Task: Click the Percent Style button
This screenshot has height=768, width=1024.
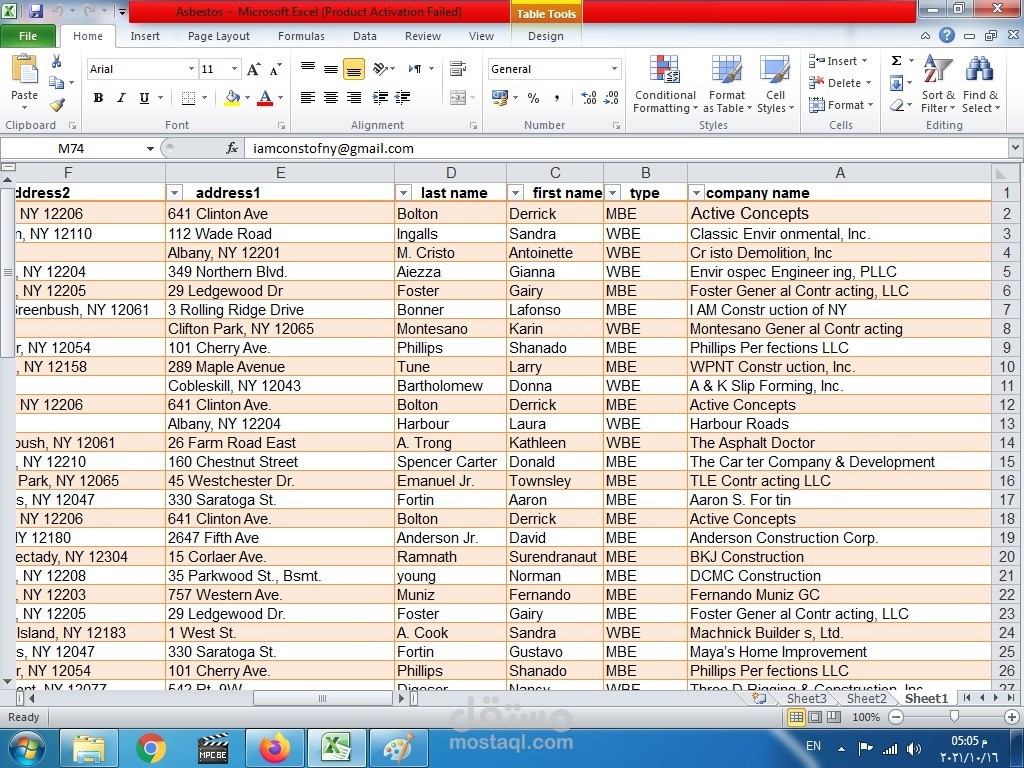Action: pos(534,98)
